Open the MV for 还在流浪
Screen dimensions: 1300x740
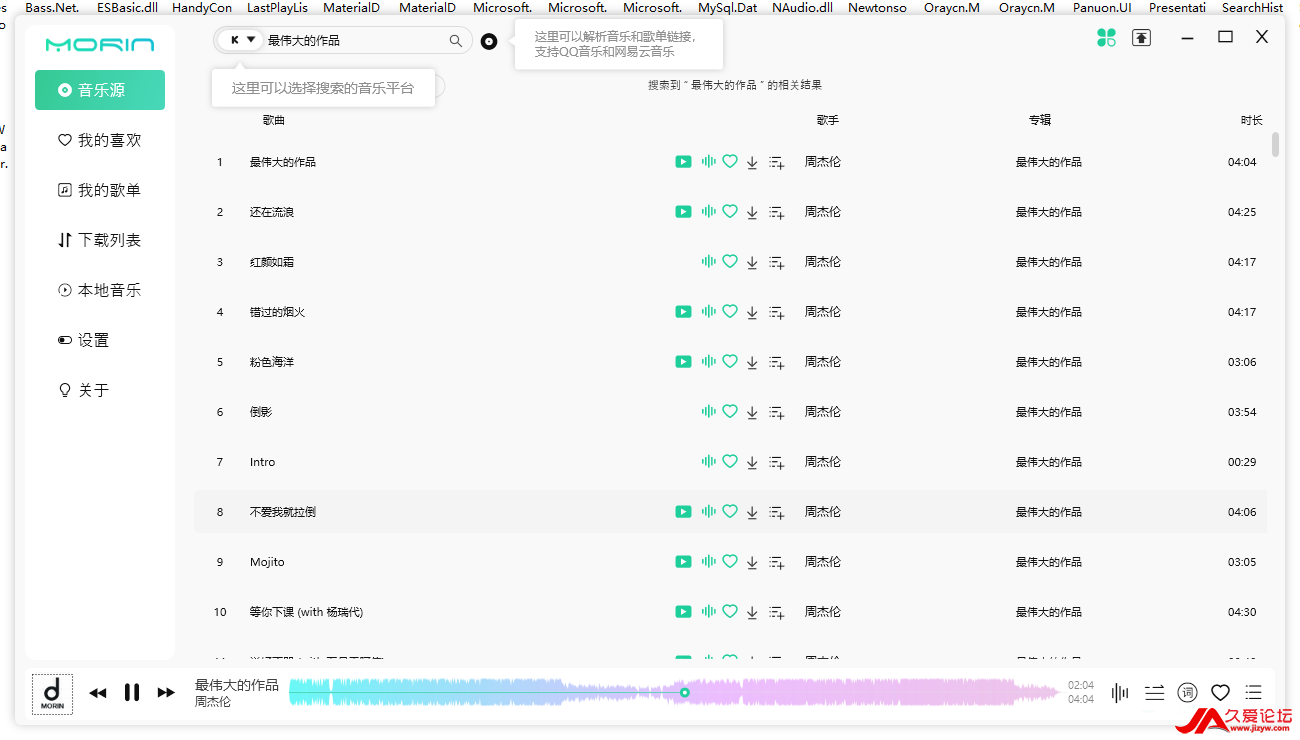click(683, 212)
